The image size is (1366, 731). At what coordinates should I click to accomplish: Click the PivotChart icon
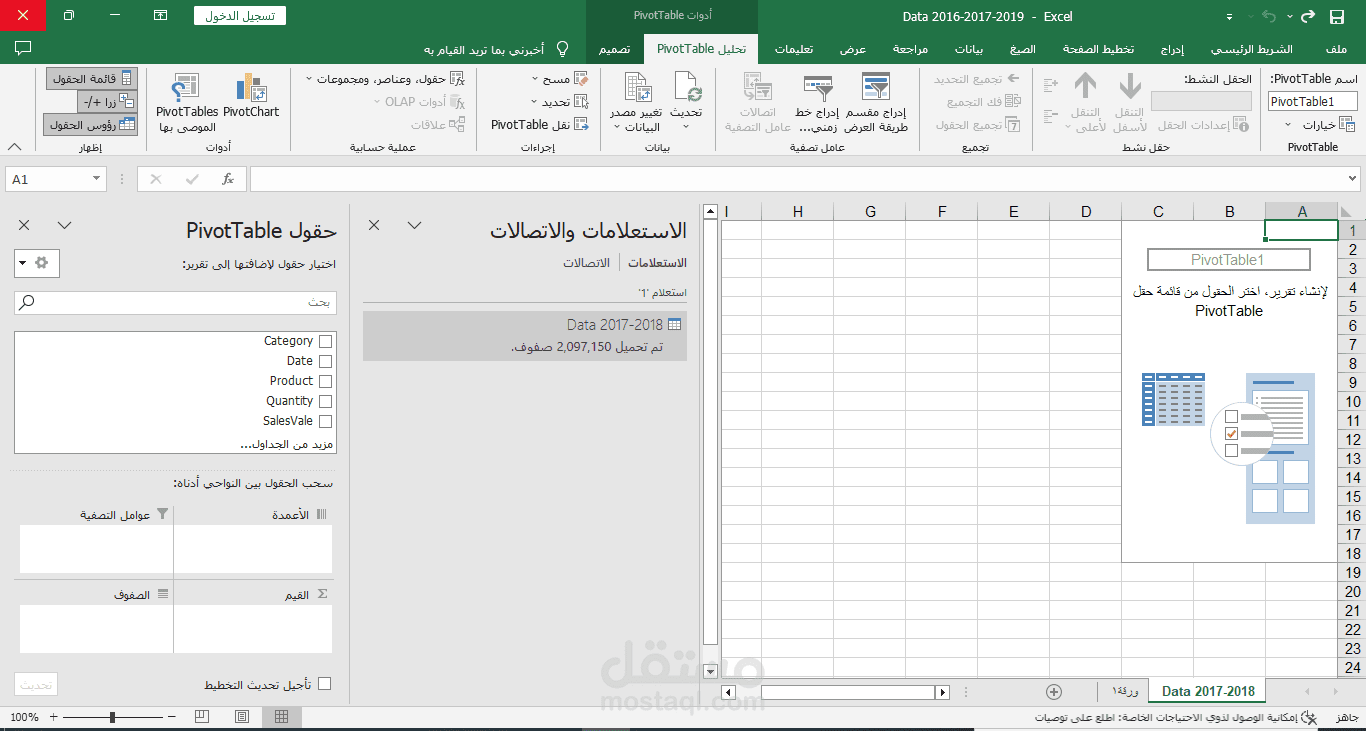click(x=251, y=96)
